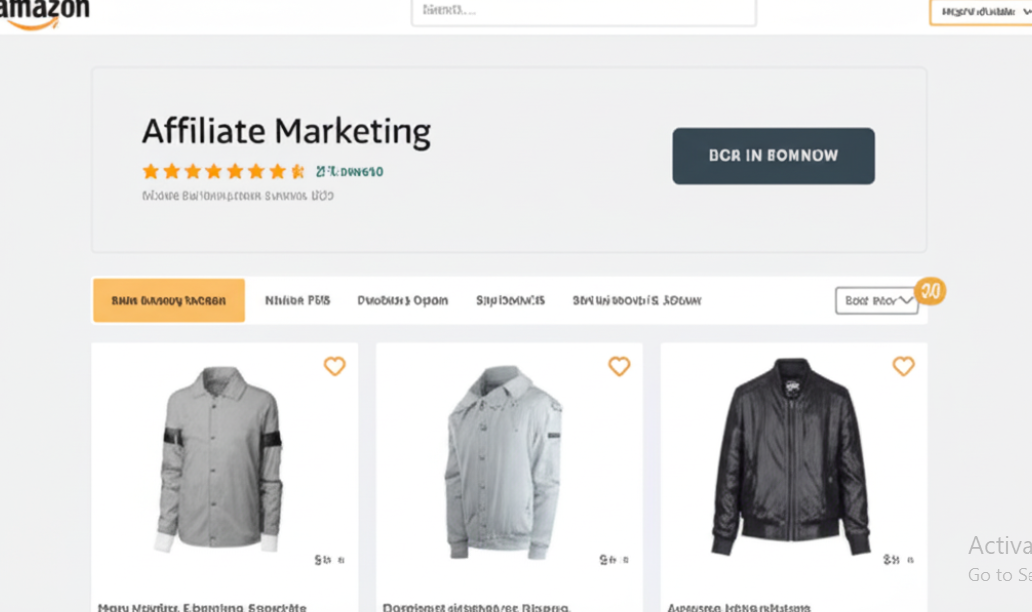This screenshot has width=1032, height=612.
Task: Open the reviews count link beside the stars
Action: click(352, 171)
